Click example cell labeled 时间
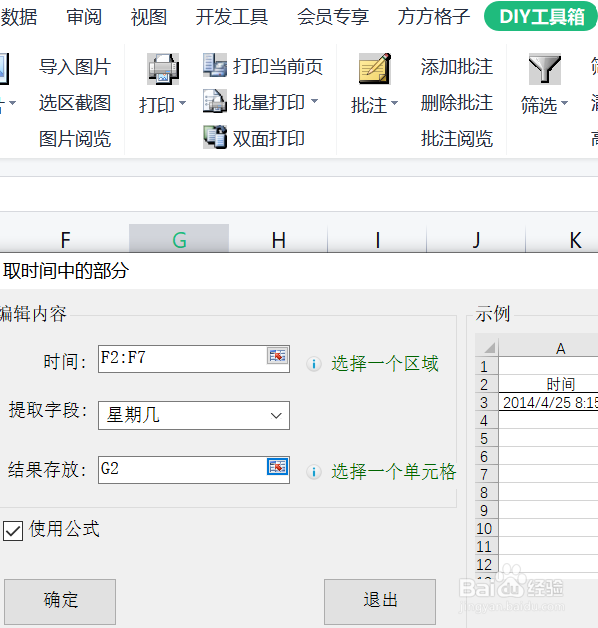598x628 pixels. click(549, 384)
